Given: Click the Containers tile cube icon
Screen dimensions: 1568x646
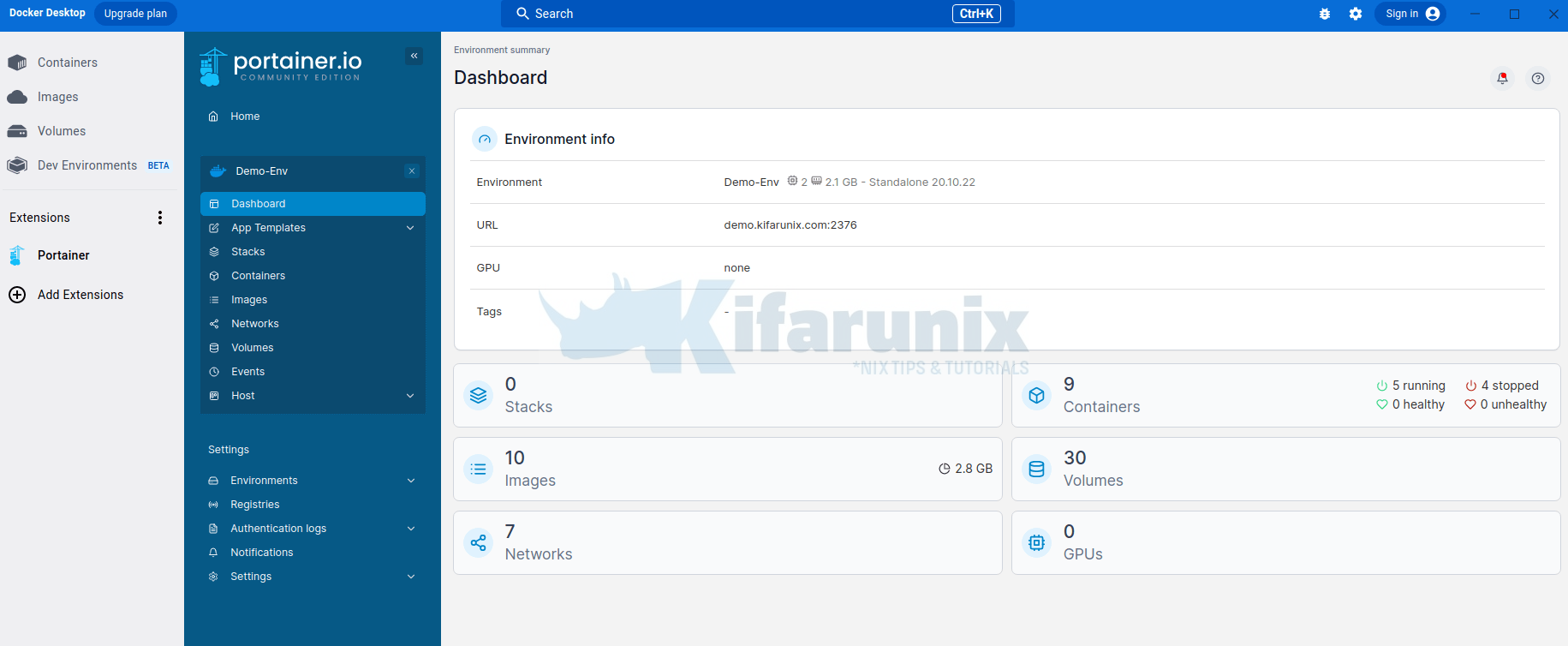Looking at the screenshot, I should pos(1037,395).
